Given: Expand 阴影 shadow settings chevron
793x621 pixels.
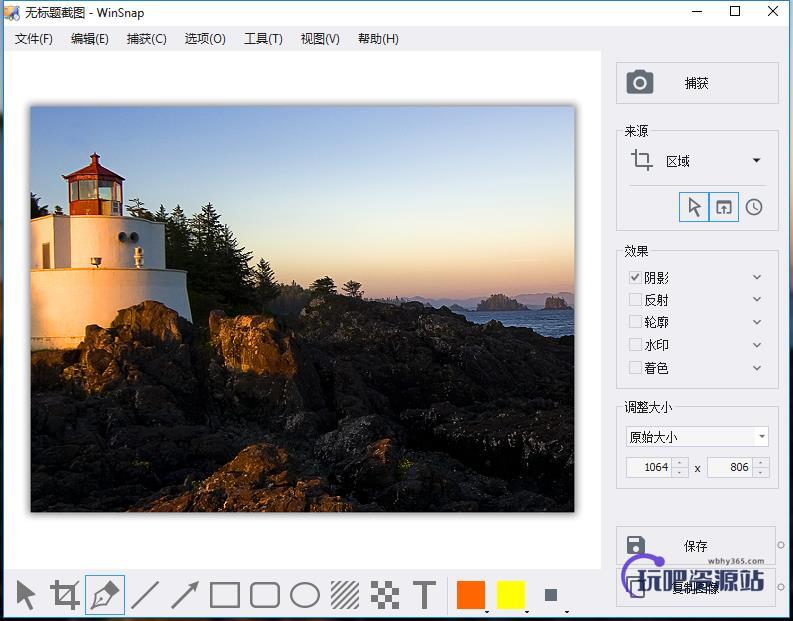Looking at the screenshot, I should pos(757,277).
